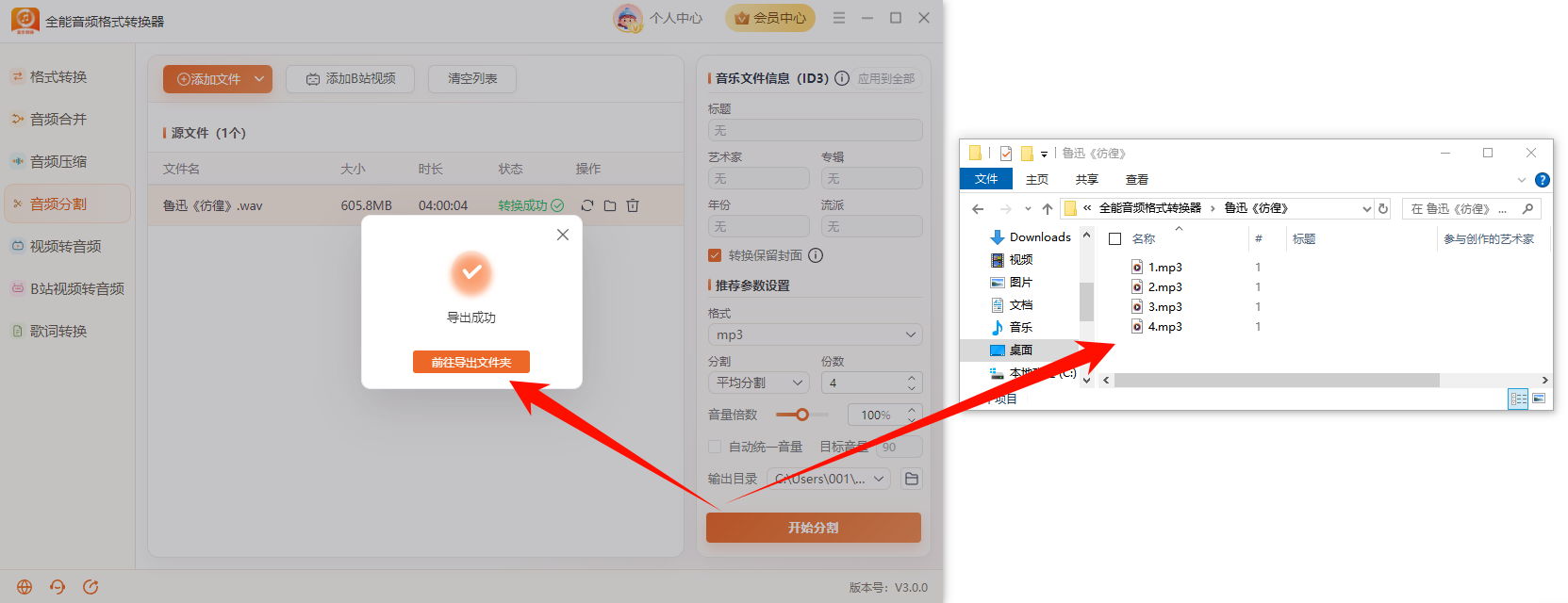Open B站视频转音频 in sidebar

coord(67,288)
